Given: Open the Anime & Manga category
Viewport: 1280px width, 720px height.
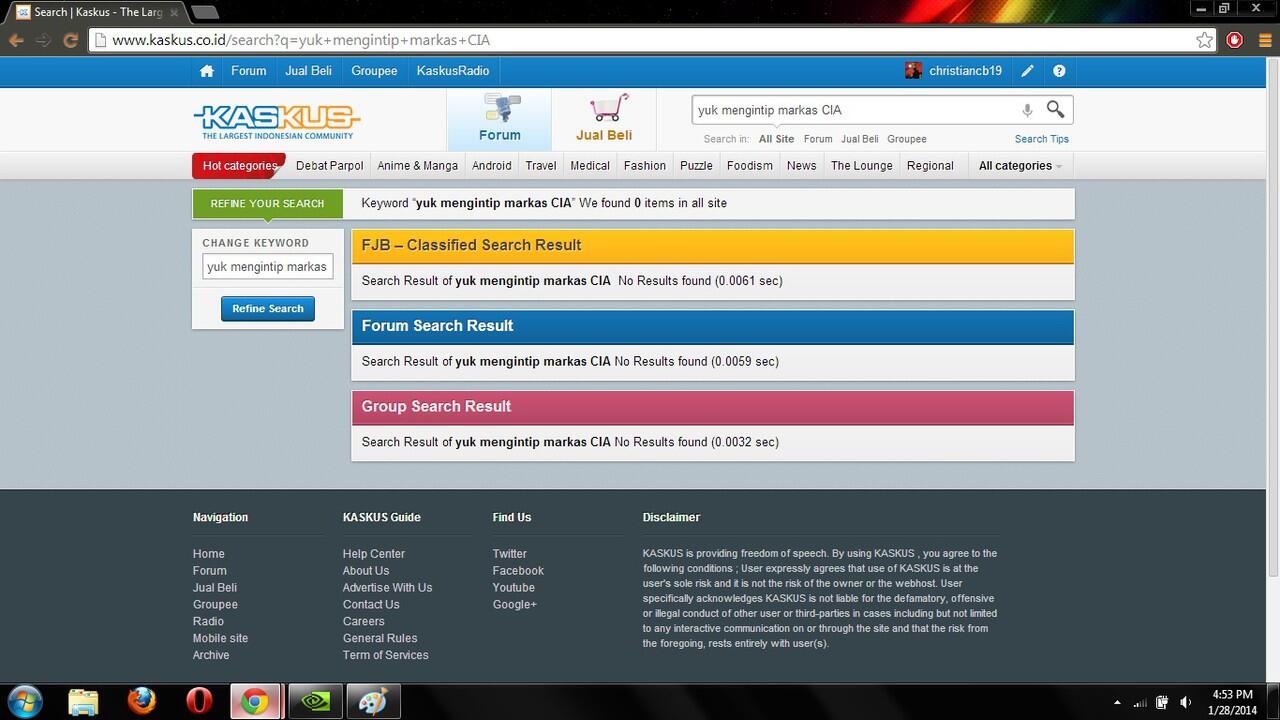Looking at the screenshot, I should [x=417, y=166].
